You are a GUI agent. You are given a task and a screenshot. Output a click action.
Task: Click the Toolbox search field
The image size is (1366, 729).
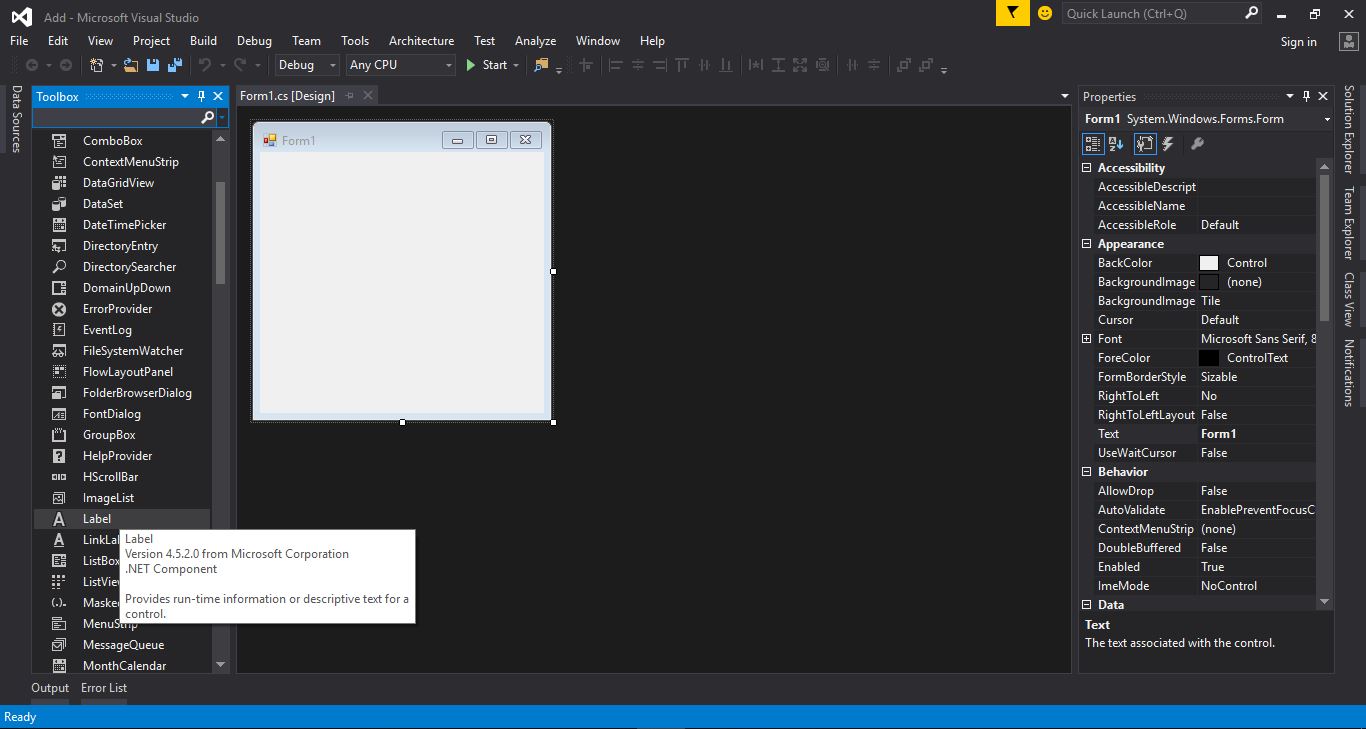click(116, 117)
